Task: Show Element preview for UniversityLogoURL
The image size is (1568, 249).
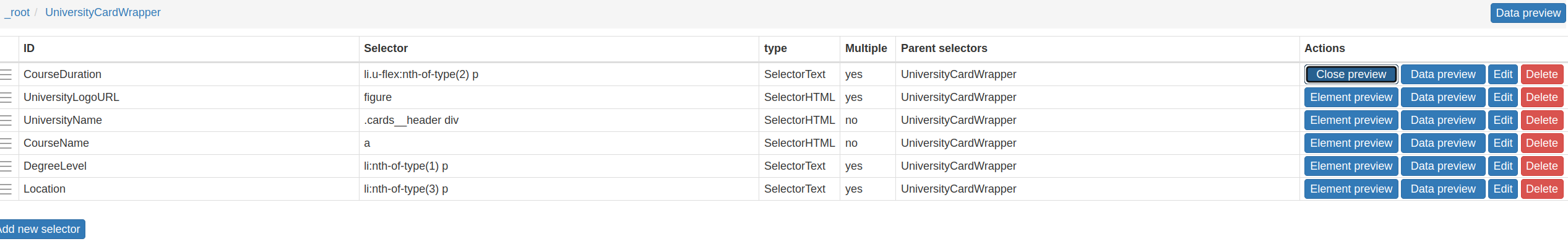Action: click(x=1351, y=97)
